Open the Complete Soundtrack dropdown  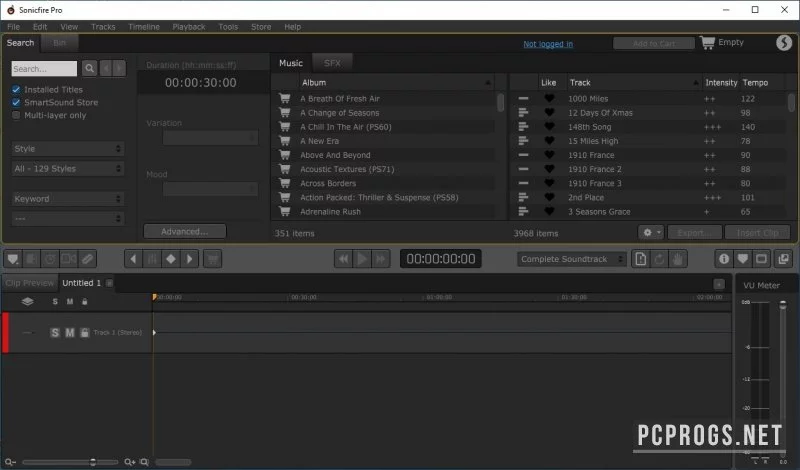tap(571, 259)
